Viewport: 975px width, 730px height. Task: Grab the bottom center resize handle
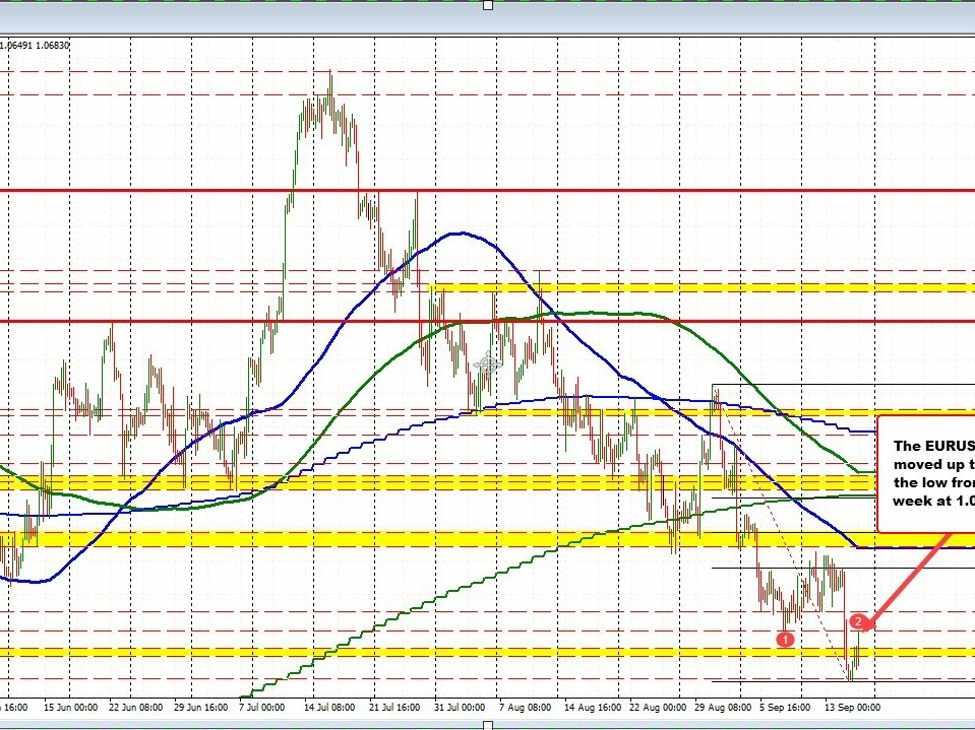tap(488, 725)
